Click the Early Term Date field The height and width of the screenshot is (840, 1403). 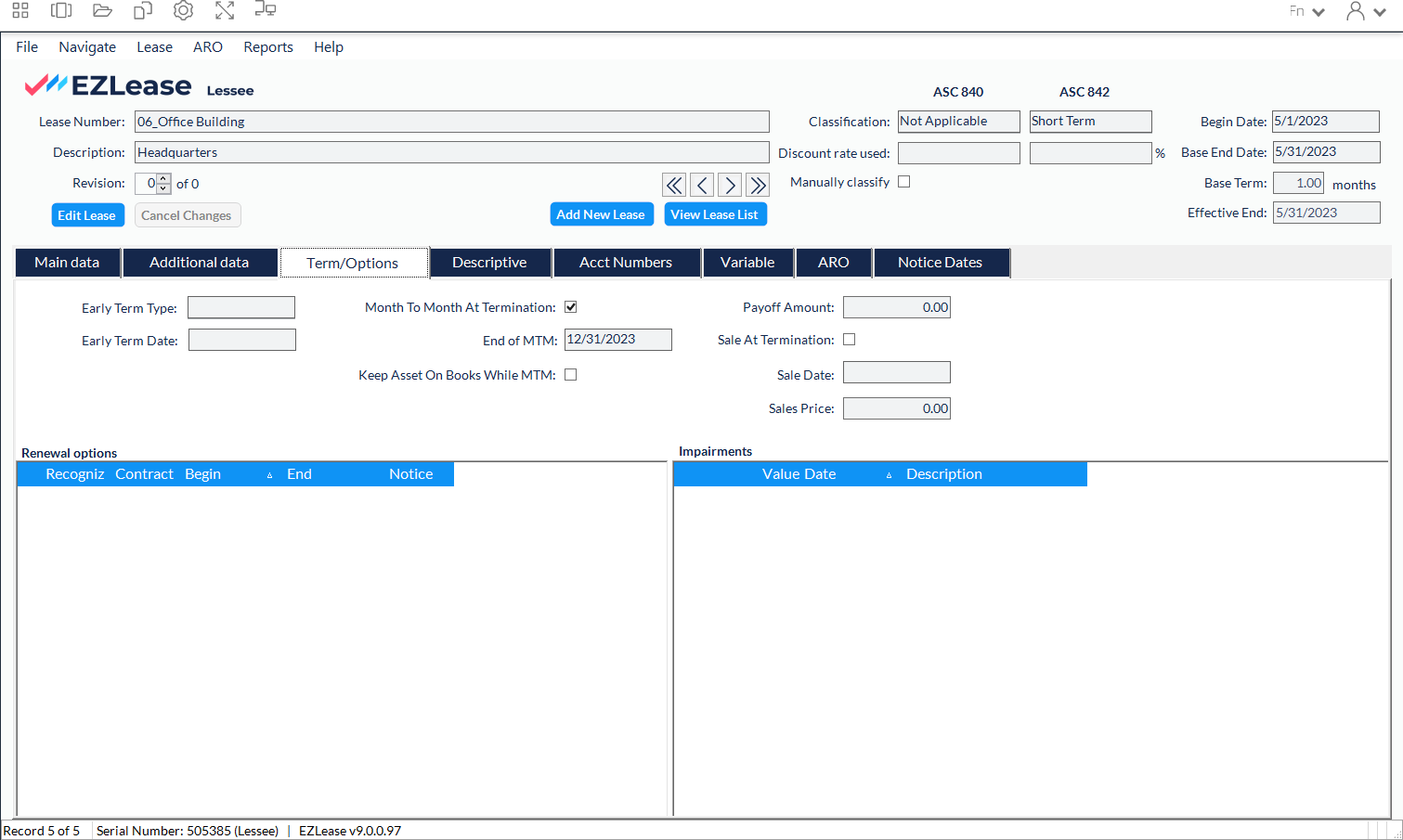pos(242,340)
